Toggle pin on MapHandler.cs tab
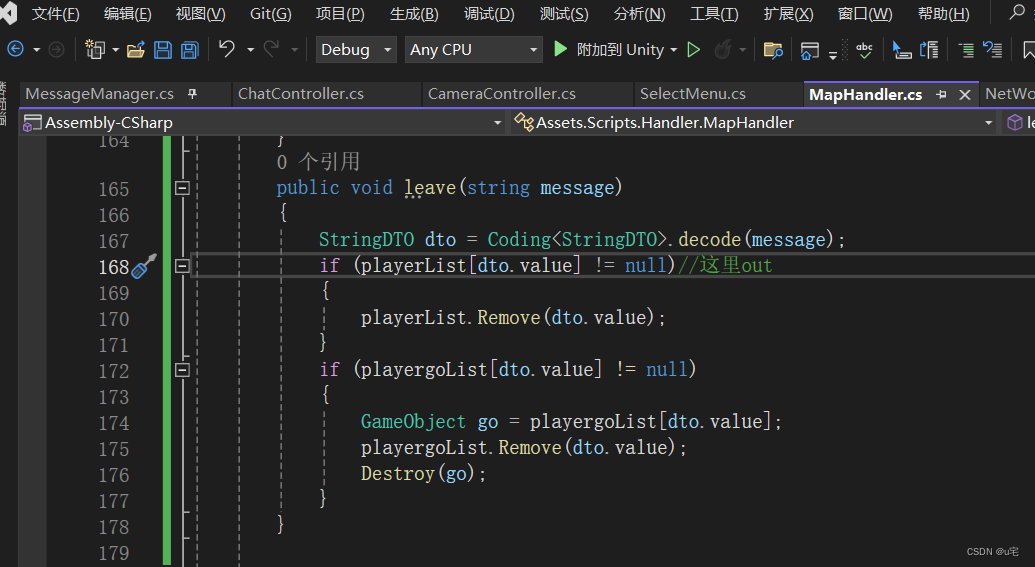This screenshot has width=1035, height=567. pyautogui.click(x=941, y=94)
